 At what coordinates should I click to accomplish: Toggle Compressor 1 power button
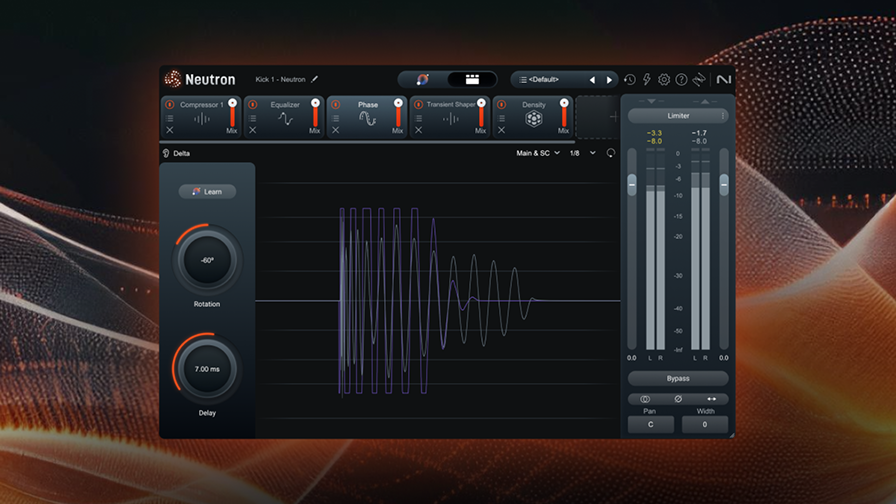click(170, 105)
